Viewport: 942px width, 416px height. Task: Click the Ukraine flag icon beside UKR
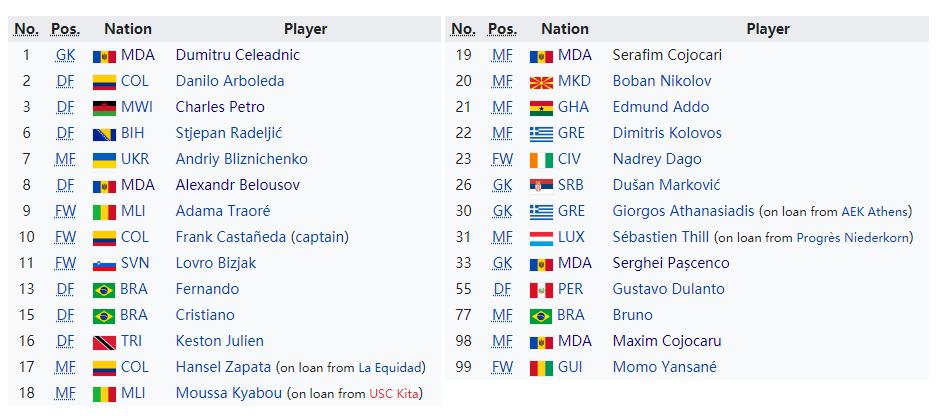pyautogui.click(x=104, y=160)
